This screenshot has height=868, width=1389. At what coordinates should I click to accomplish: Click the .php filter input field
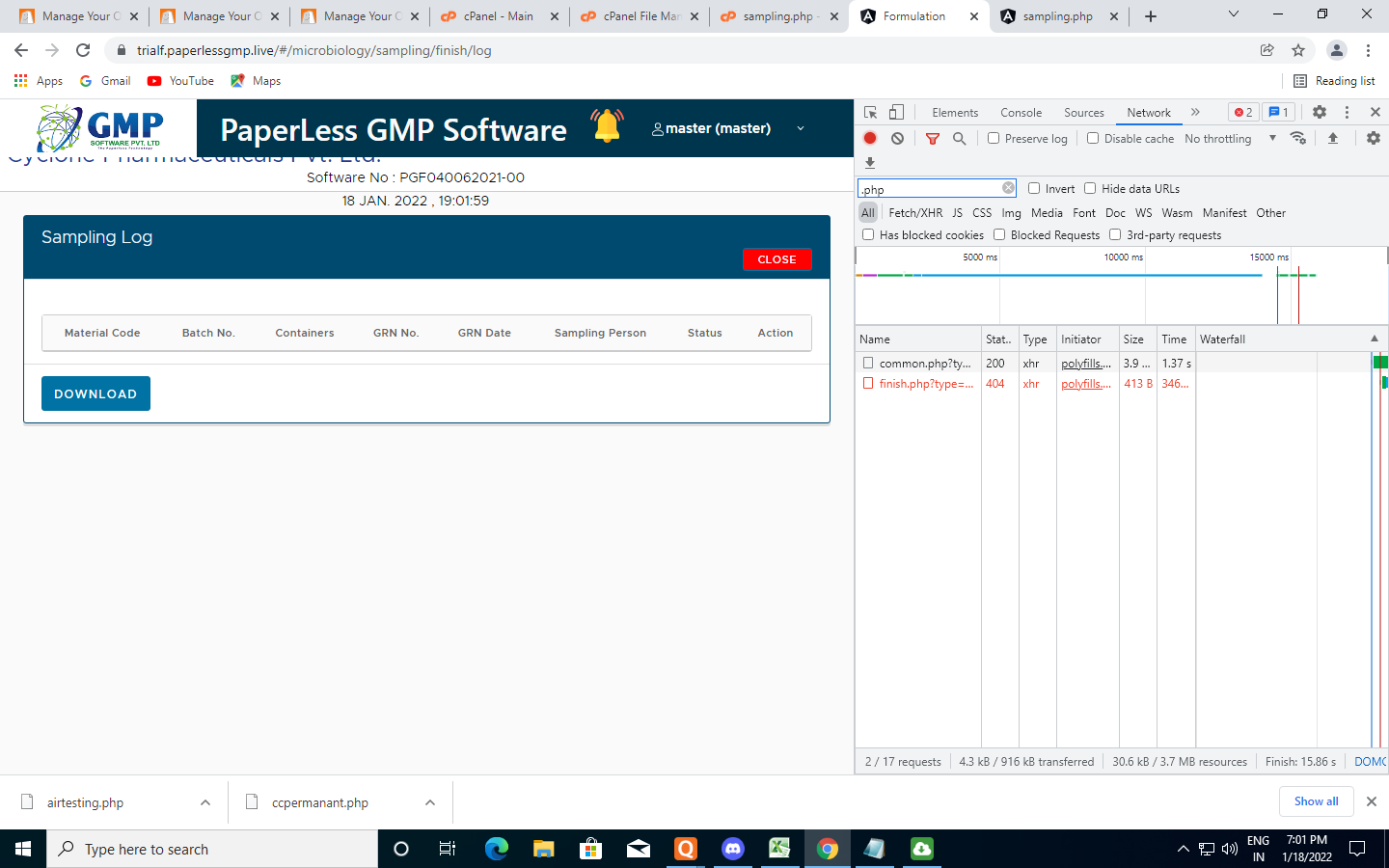click(929, 189)
